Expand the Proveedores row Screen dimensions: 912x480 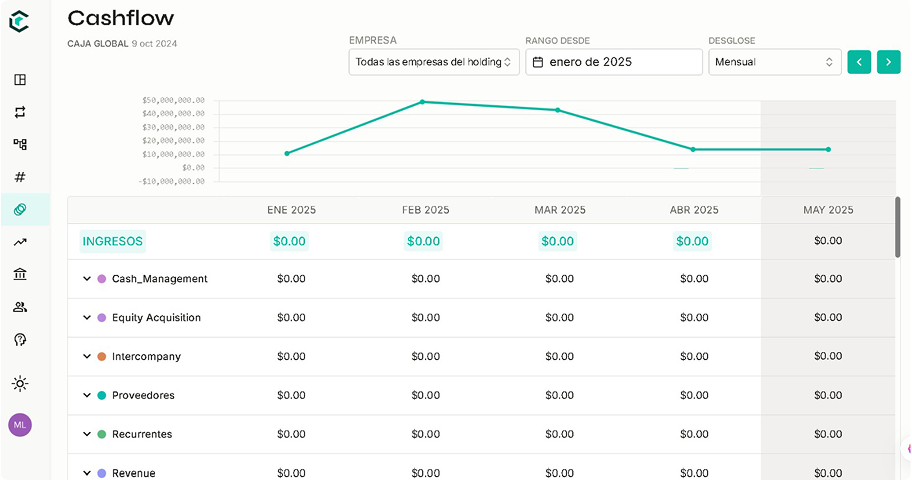(x=87, y=396)
